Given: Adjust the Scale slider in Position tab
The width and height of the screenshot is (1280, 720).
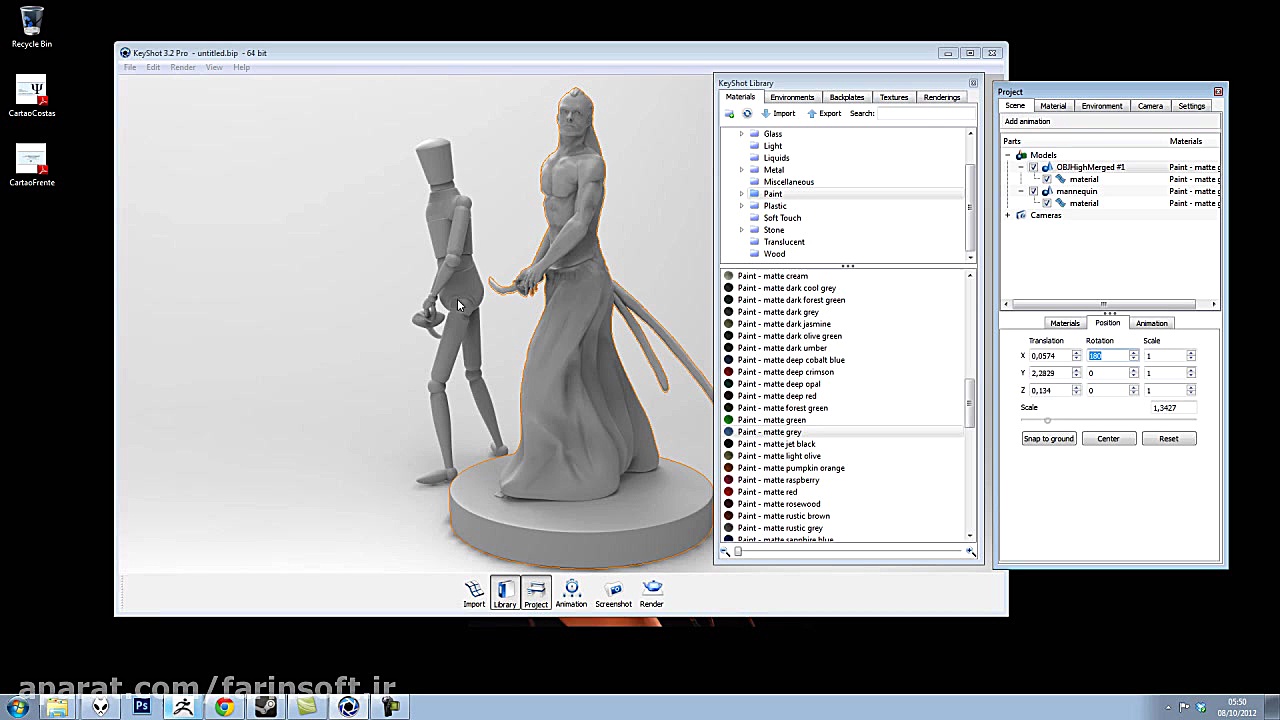Looking at the screenshot, I should coord(1047,420).
